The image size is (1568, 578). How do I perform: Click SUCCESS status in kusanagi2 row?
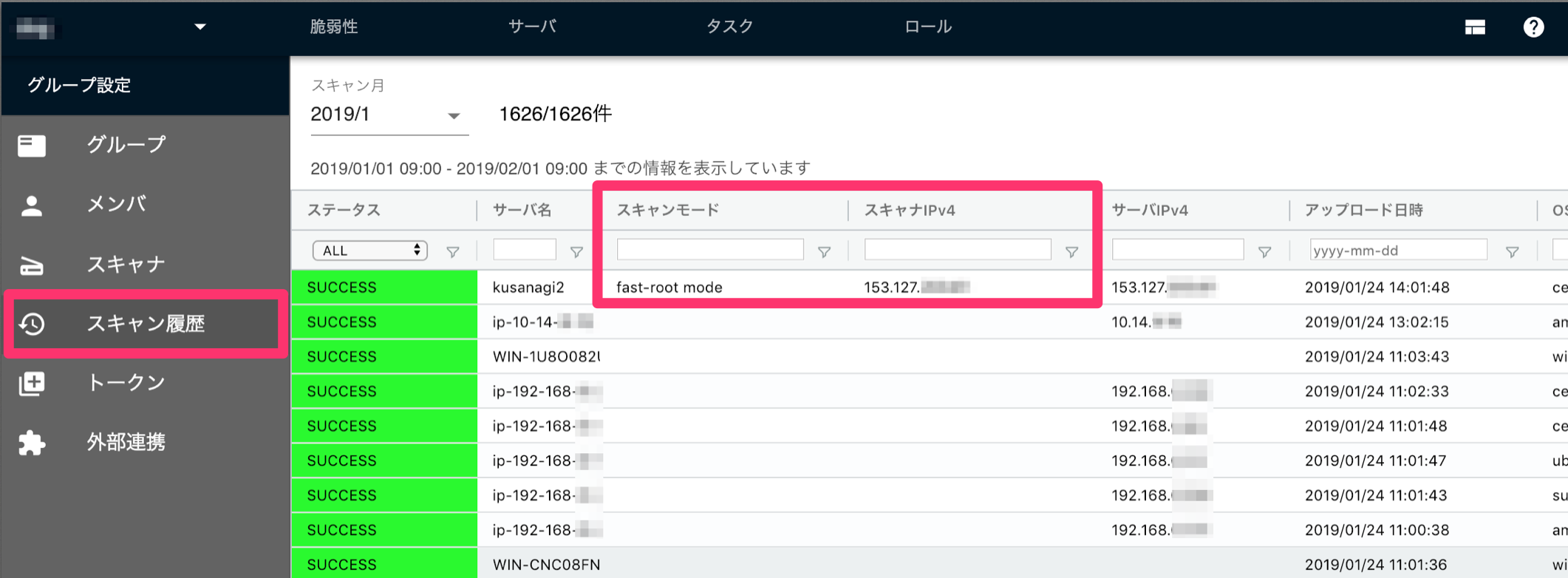click(384, 288)
